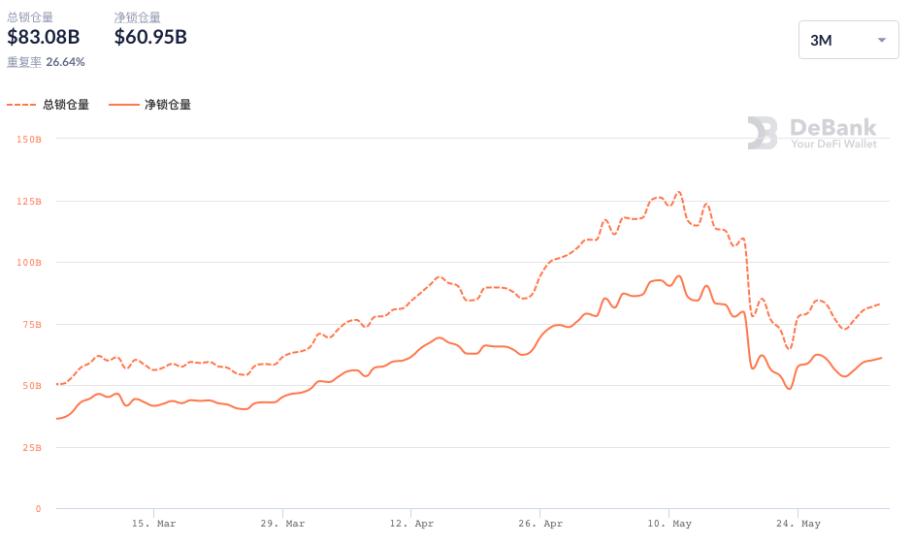Select the $60.95B net locked value

pyautogui.click(x=150, y=38)
